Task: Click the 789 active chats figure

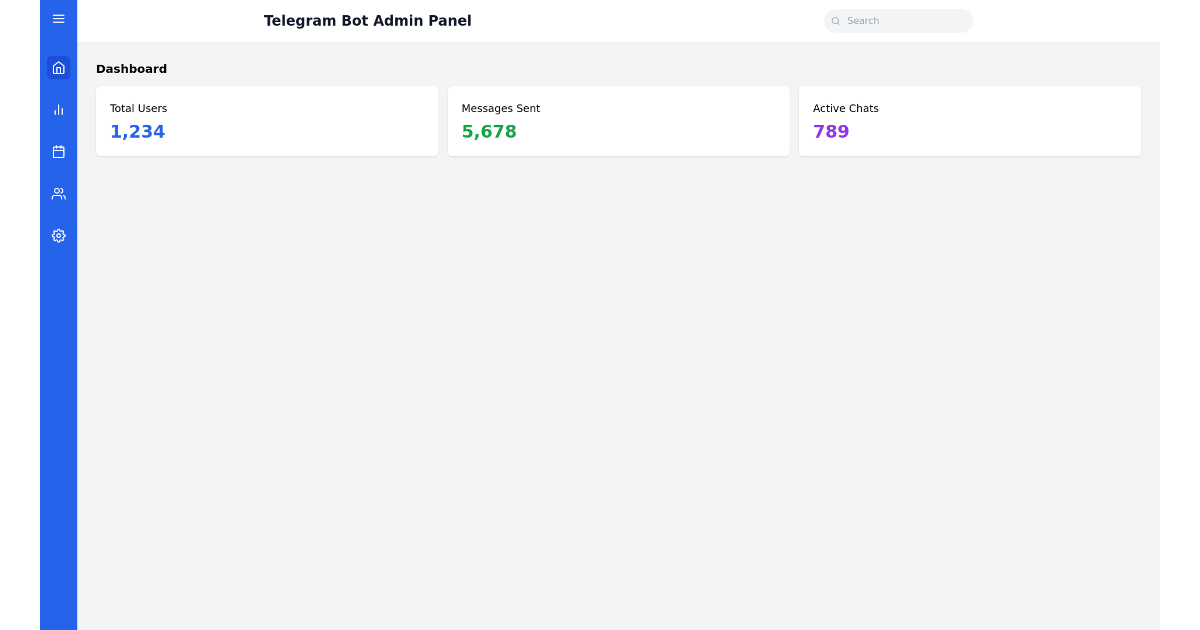Action: coord(831,131)
